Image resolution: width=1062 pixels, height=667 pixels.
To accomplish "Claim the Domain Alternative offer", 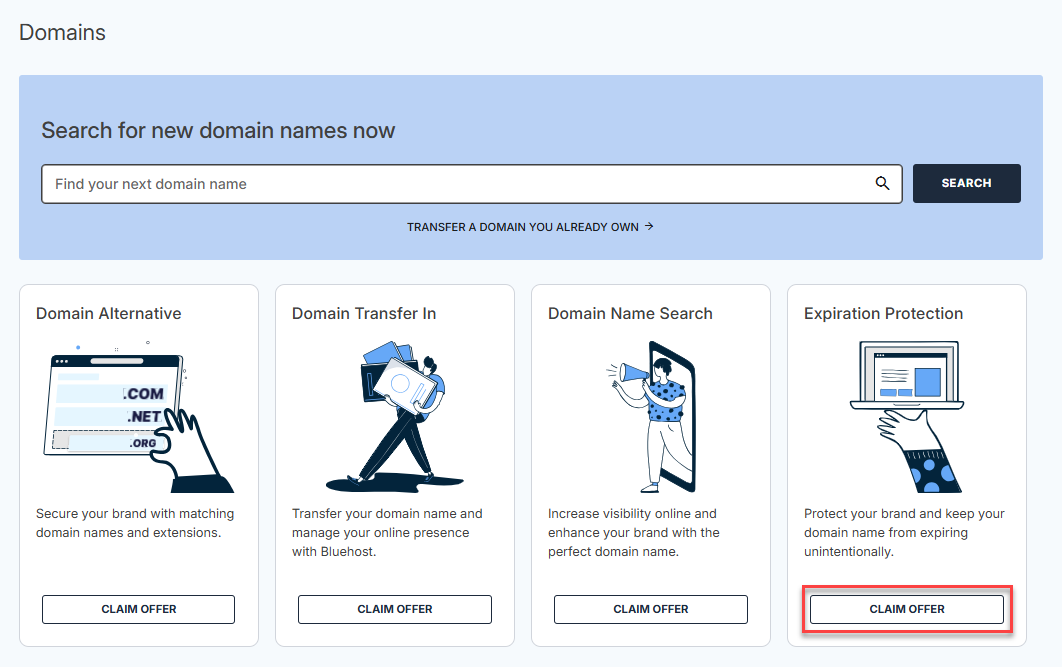I will [138, 609].
